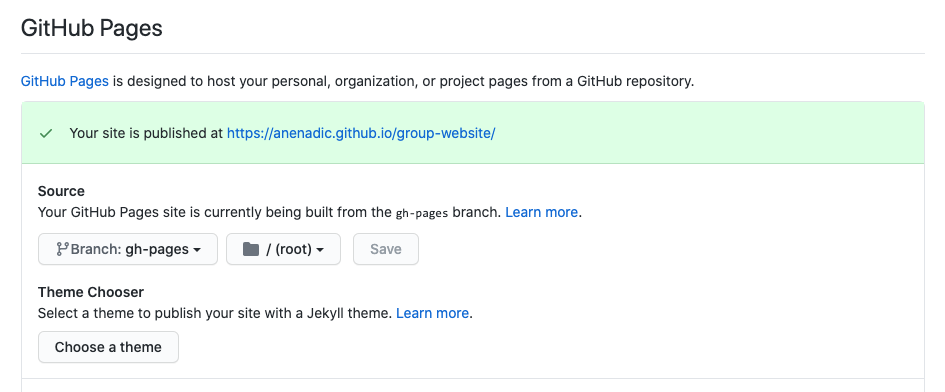The width and height of the screenshot is (945, 392).
Task: Open Learn more link about Jekyll themes
Action: coord(433,313)
